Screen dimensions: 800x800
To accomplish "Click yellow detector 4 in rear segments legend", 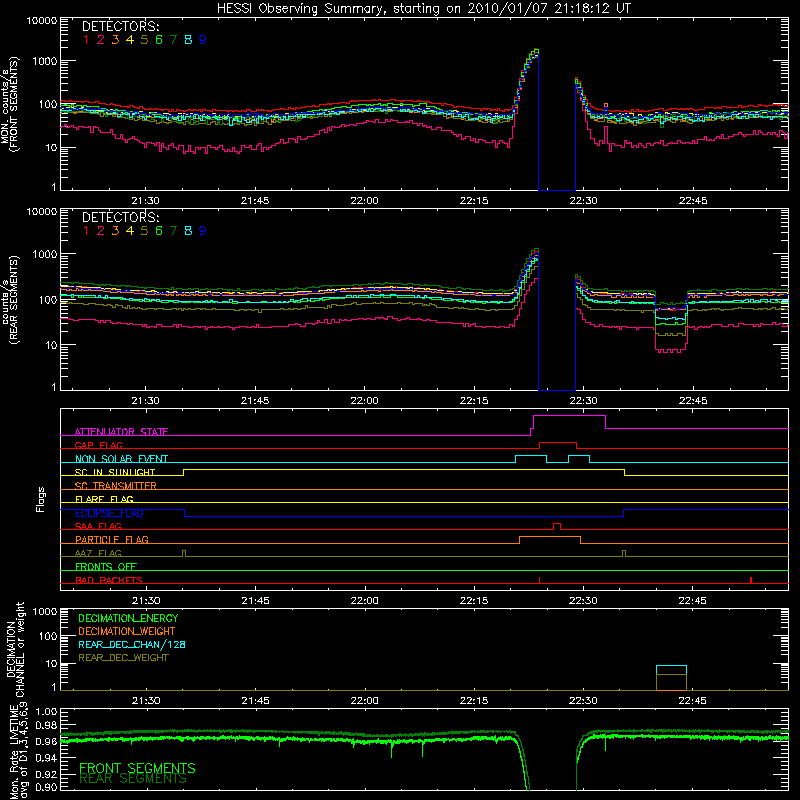I will (130, 231).
